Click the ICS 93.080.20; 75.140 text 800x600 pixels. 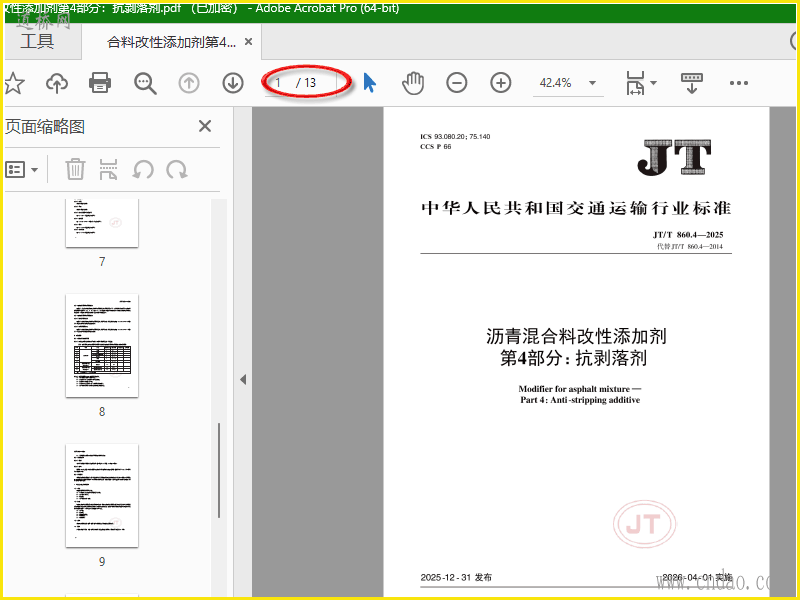tap(455, 136)
